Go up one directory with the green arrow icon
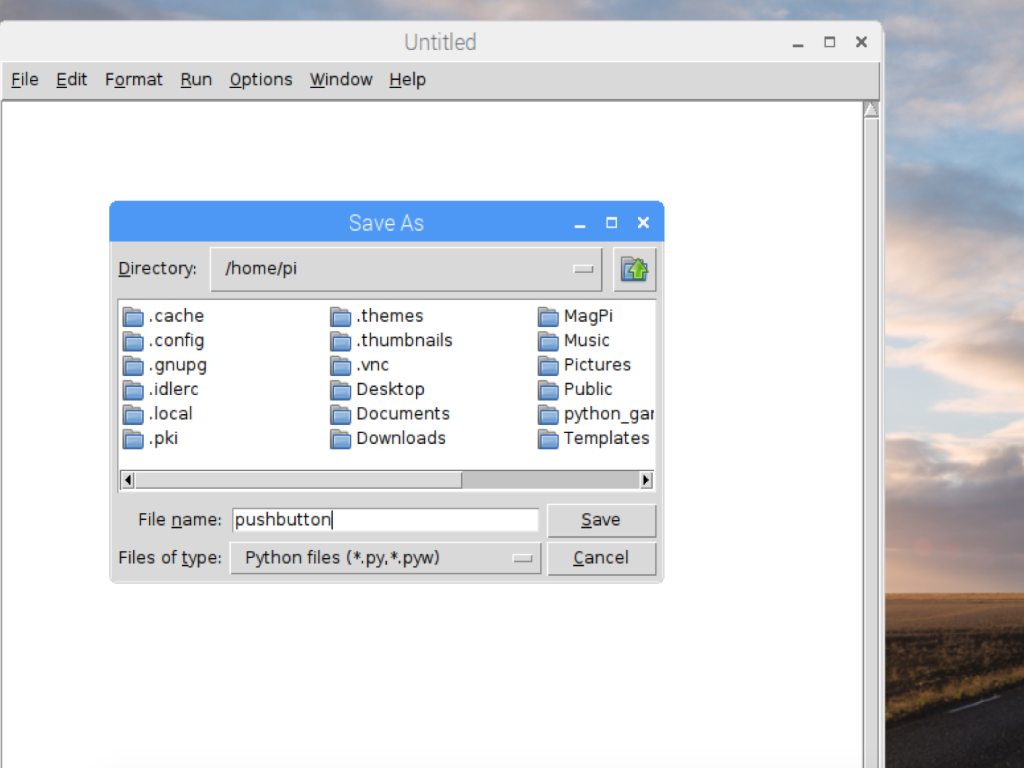Screen dimensions: 1024x768 tap(635, 269)
